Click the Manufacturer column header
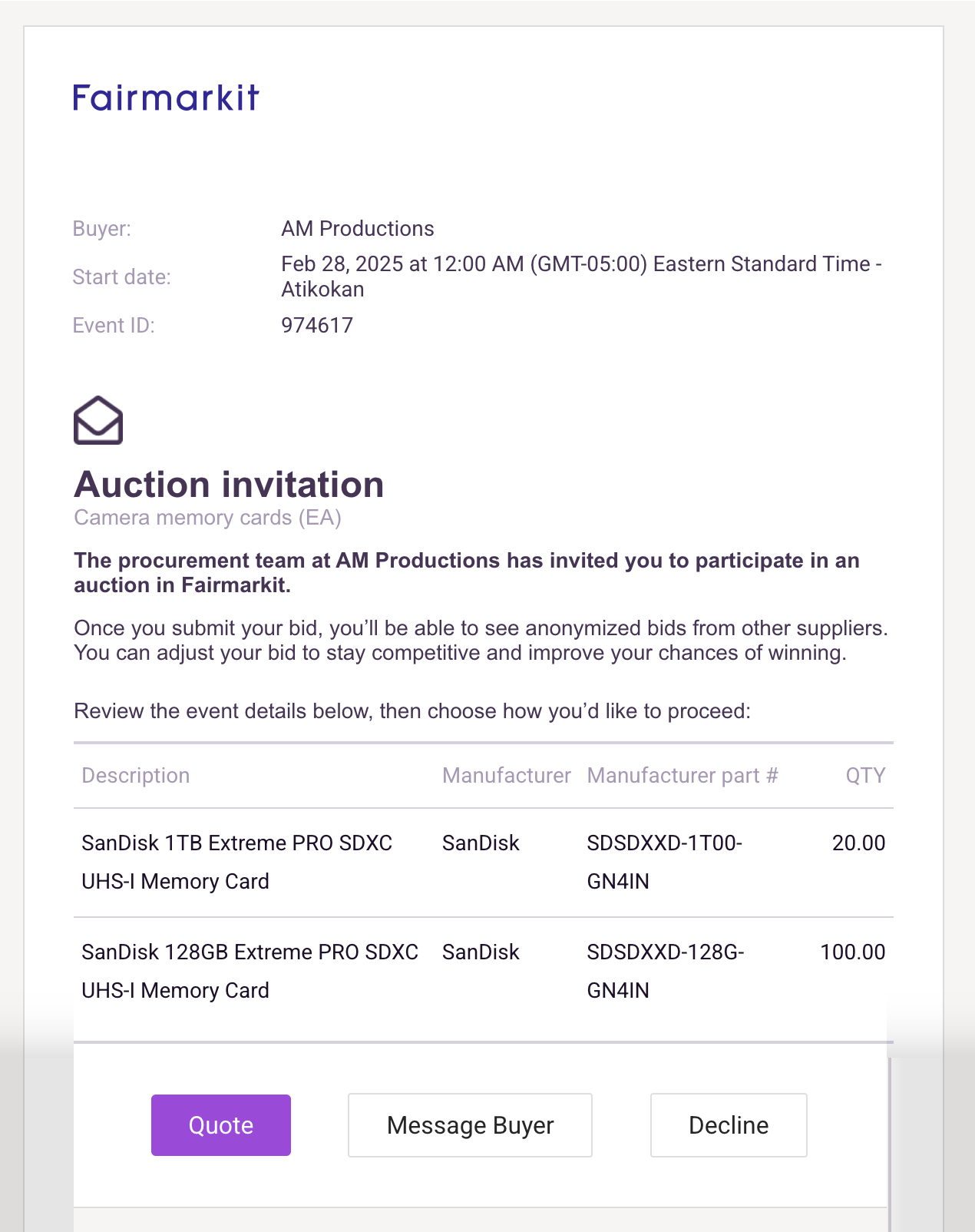The width and height of the screenshot is (975, 1232). coord(507,776)
